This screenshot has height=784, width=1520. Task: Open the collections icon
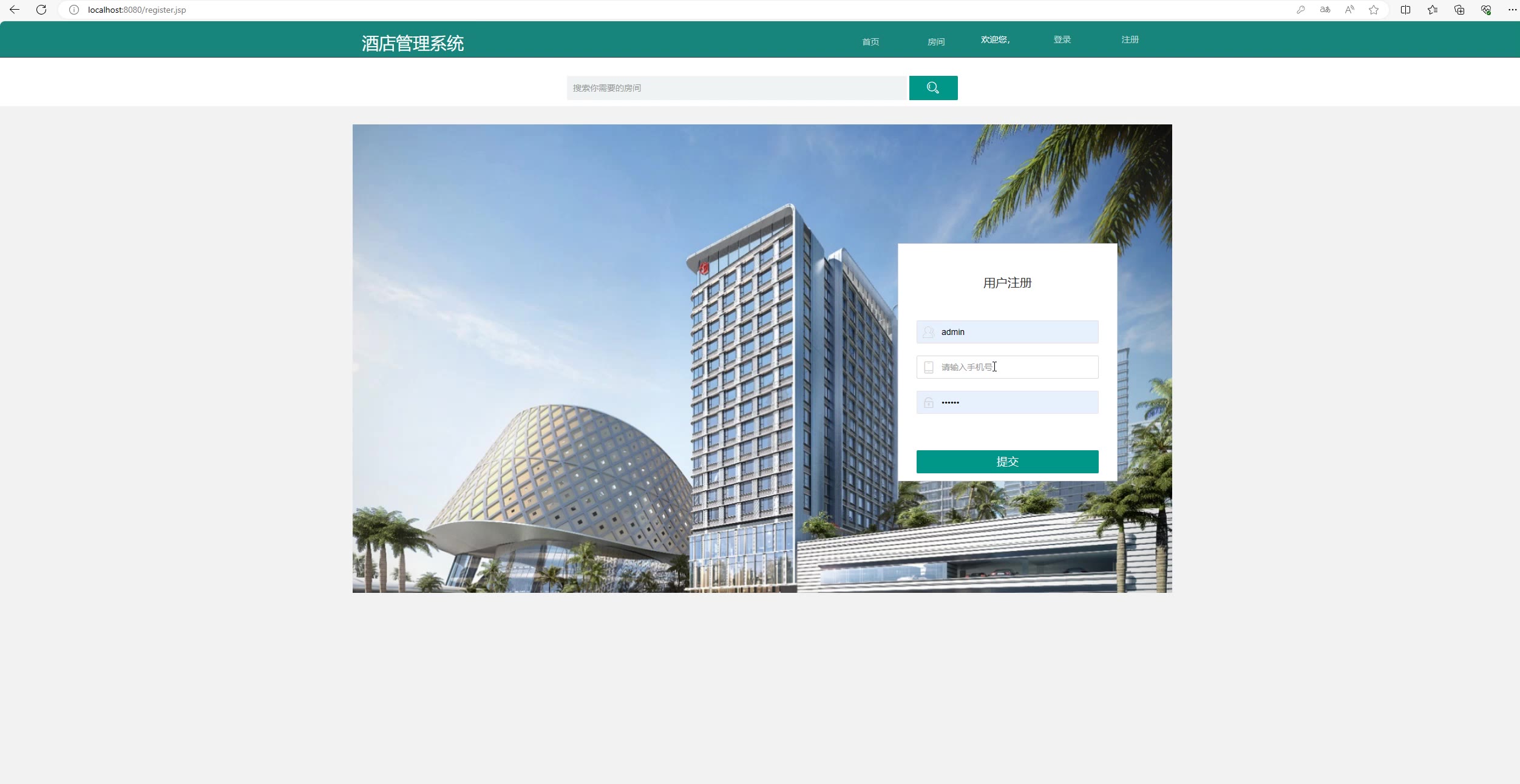coord(1459,10)
